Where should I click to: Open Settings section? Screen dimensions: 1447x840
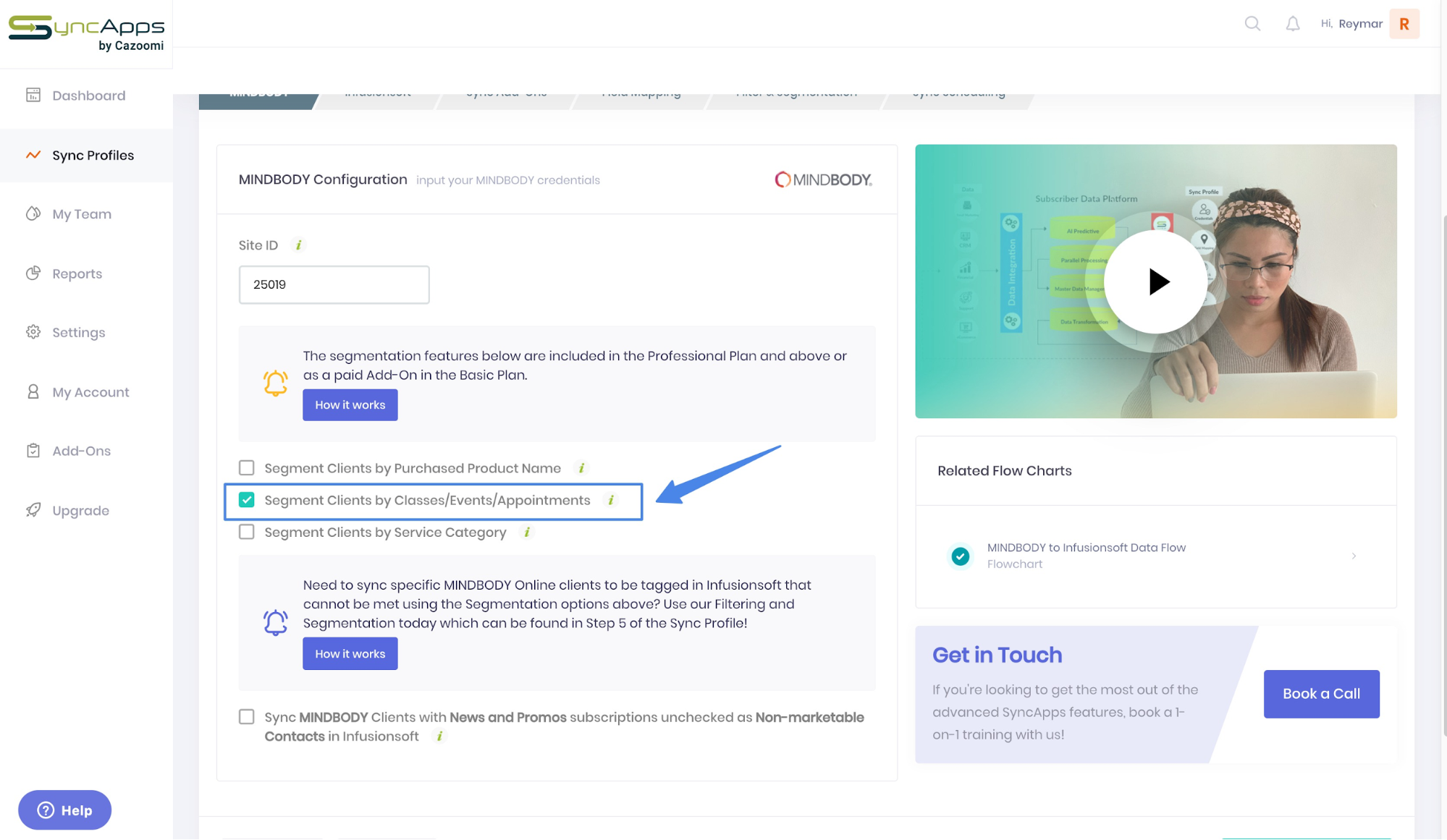(78, 332)
